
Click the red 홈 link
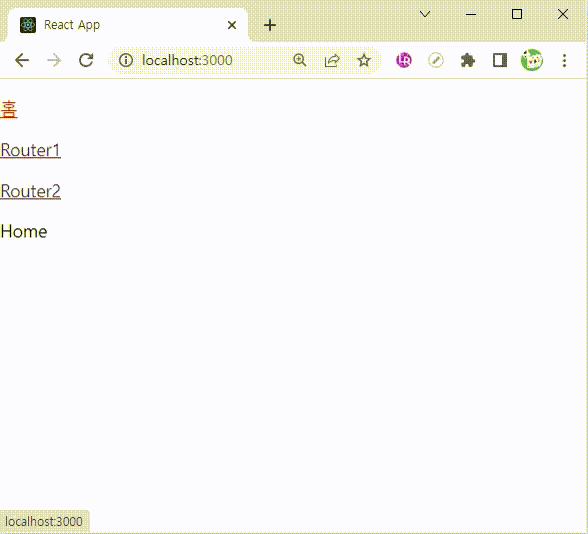pyautogui.click(x=9, y=110)
